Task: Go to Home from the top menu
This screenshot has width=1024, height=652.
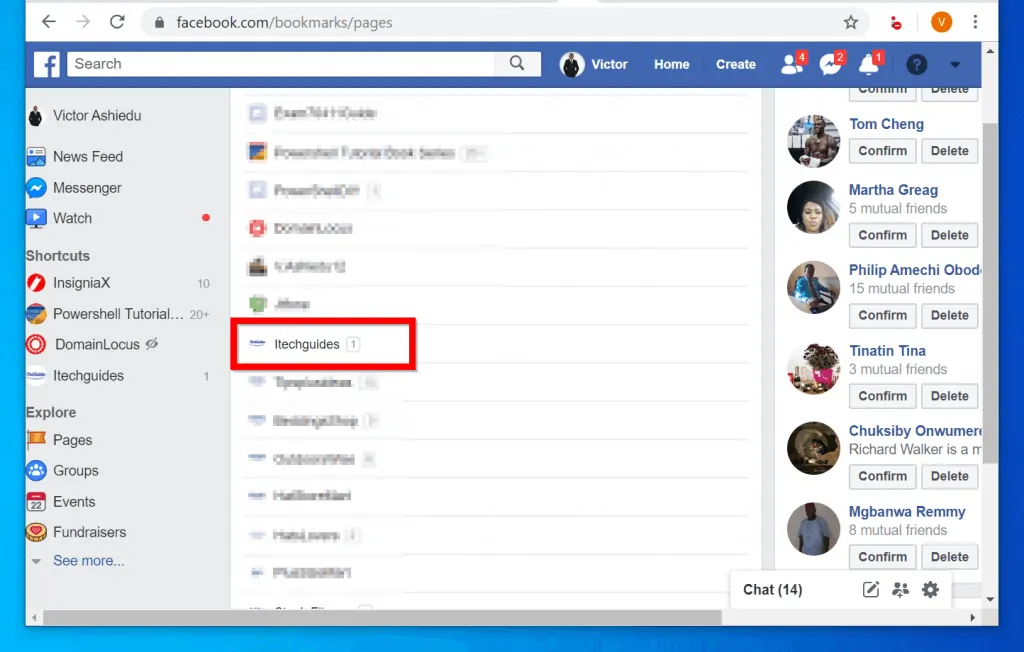Action: 671,64
